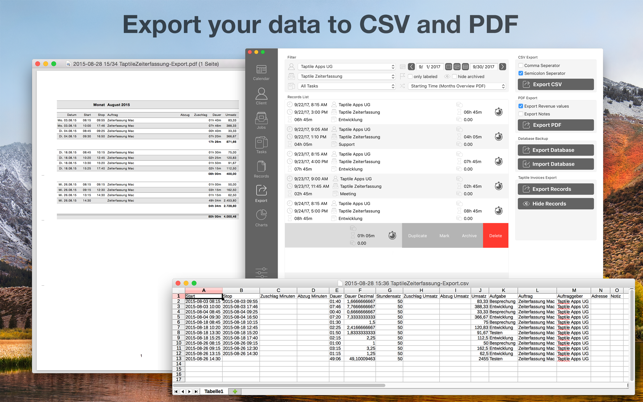
Task: Click the red Delete button
Action: (x=495, y=235)
